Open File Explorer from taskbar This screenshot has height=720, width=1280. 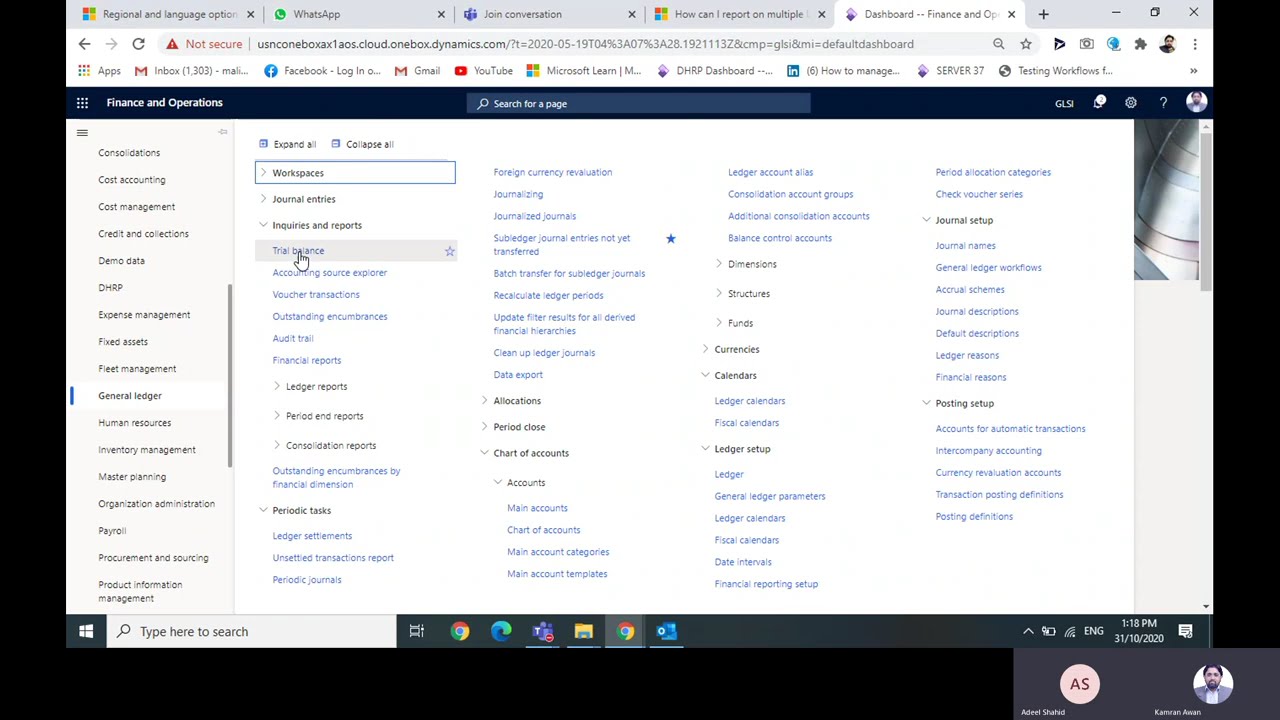point(584,631)
